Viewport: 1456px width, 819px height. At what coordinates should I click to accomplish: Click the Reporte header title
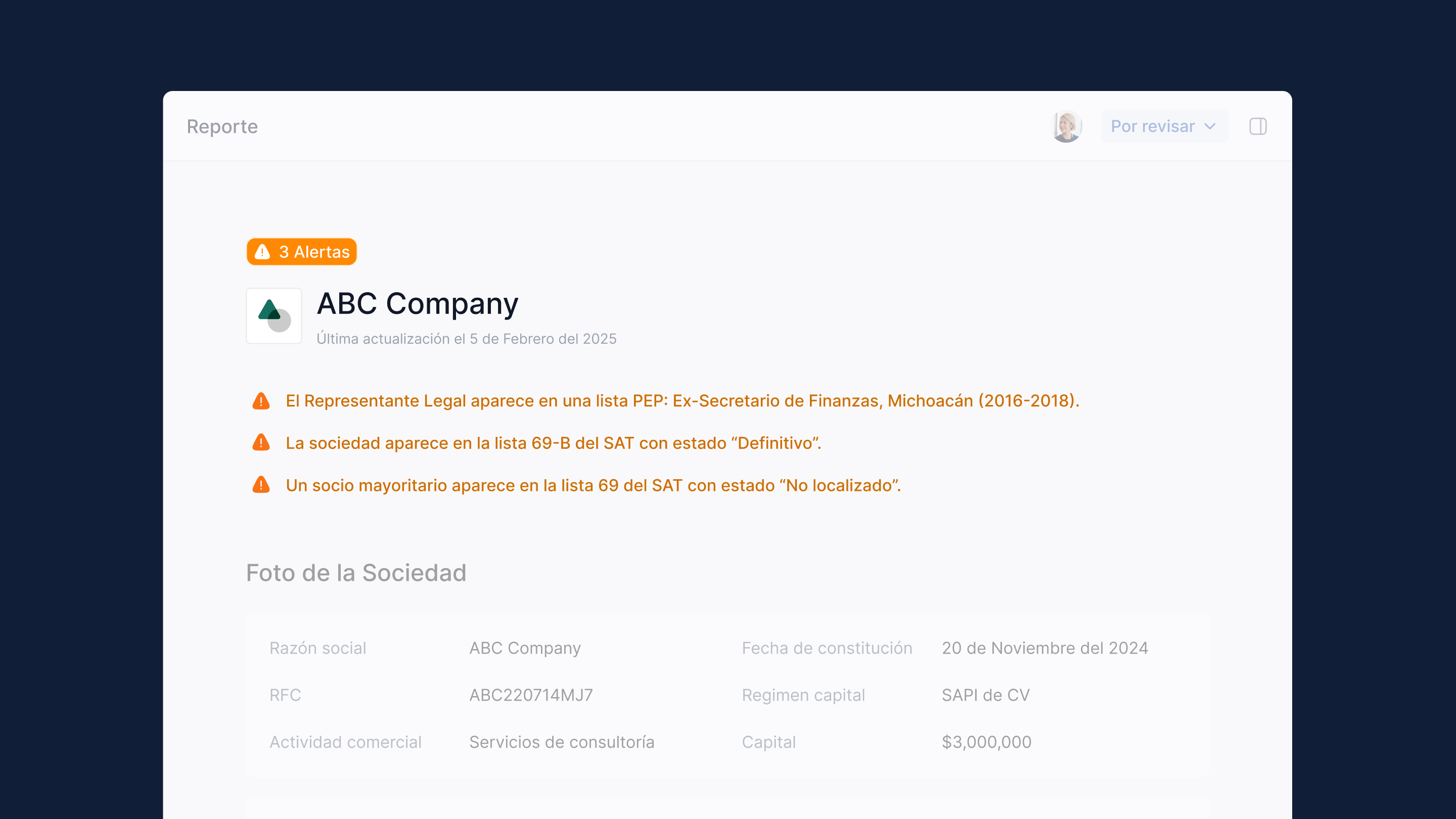222,126
